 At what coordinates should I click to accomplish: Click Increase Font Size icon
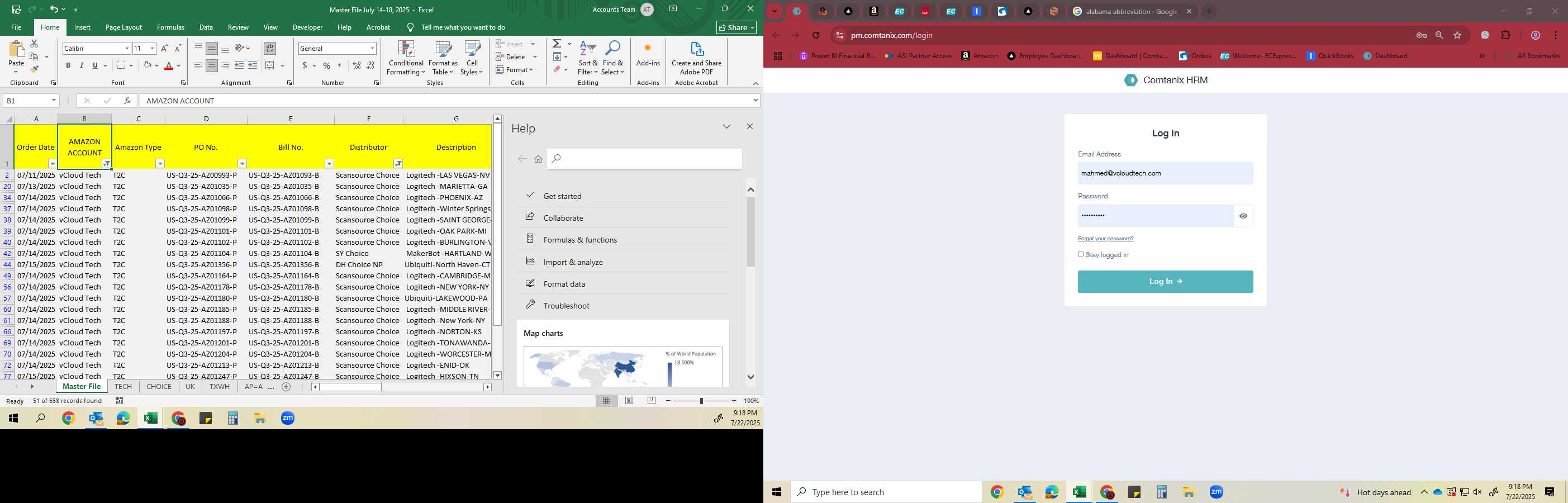tap(164, 48)
